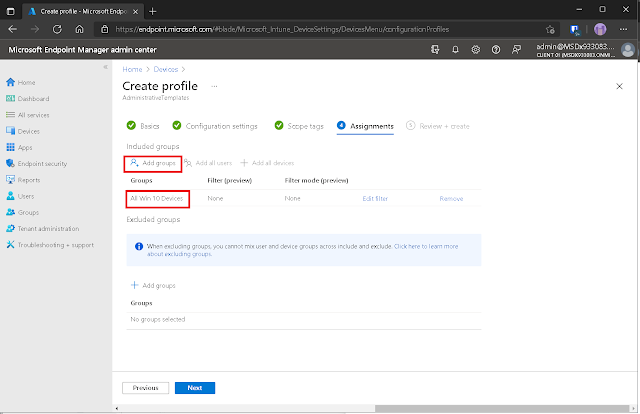
Task: Open the browser settings and more menu
Action: click(623, 29)
